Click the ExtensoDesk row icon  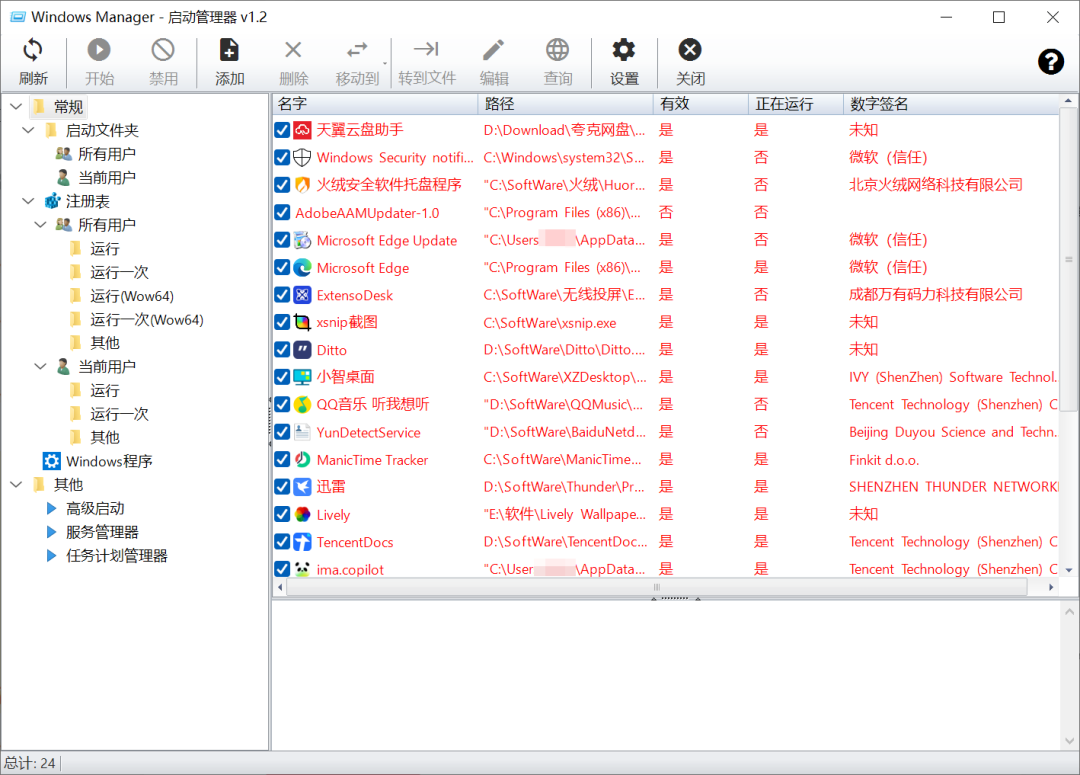coord(302,295)
